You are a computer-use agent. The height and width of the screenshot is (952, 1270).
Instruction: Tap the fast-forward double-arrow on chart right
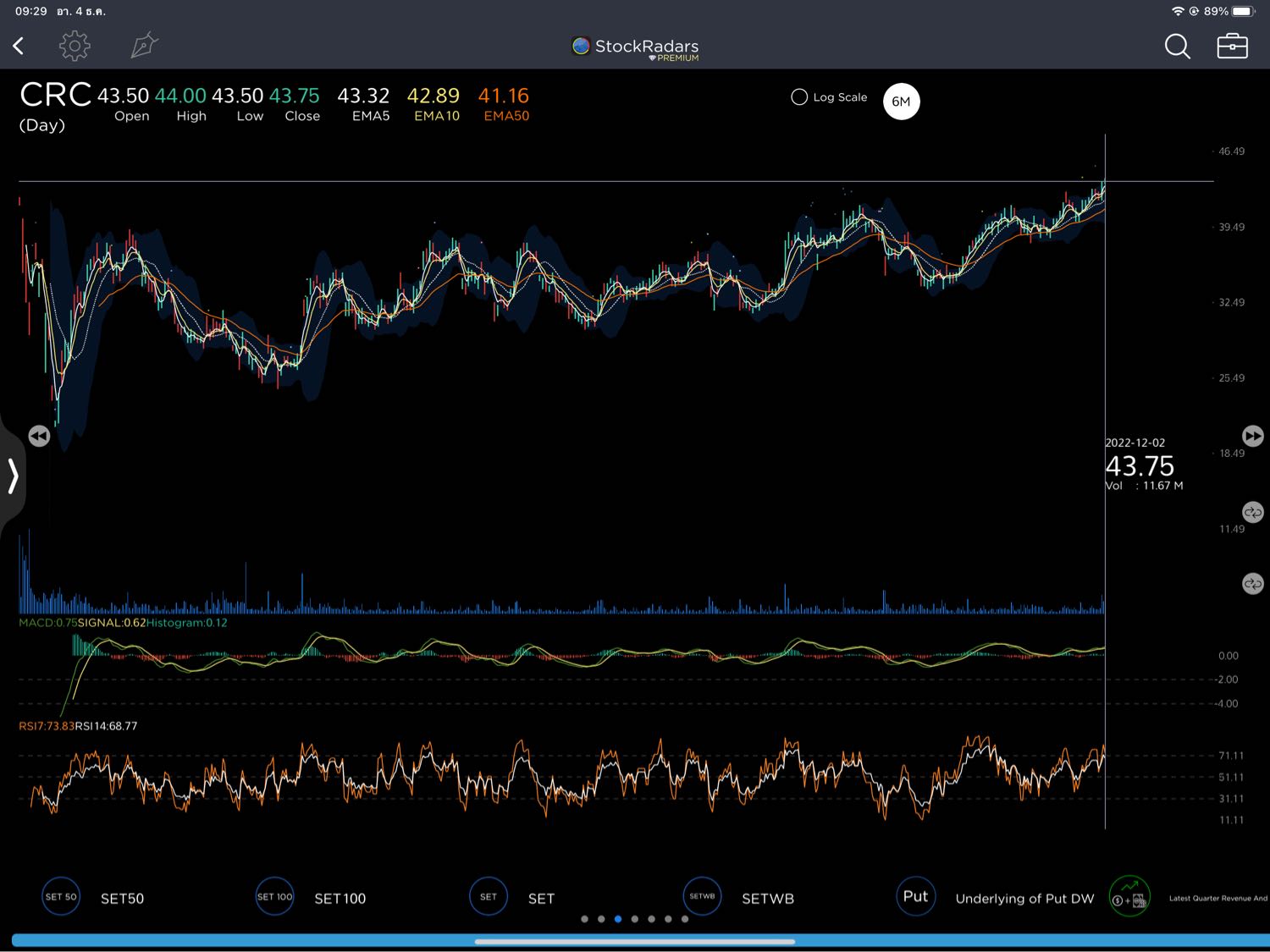(1252, 436)
